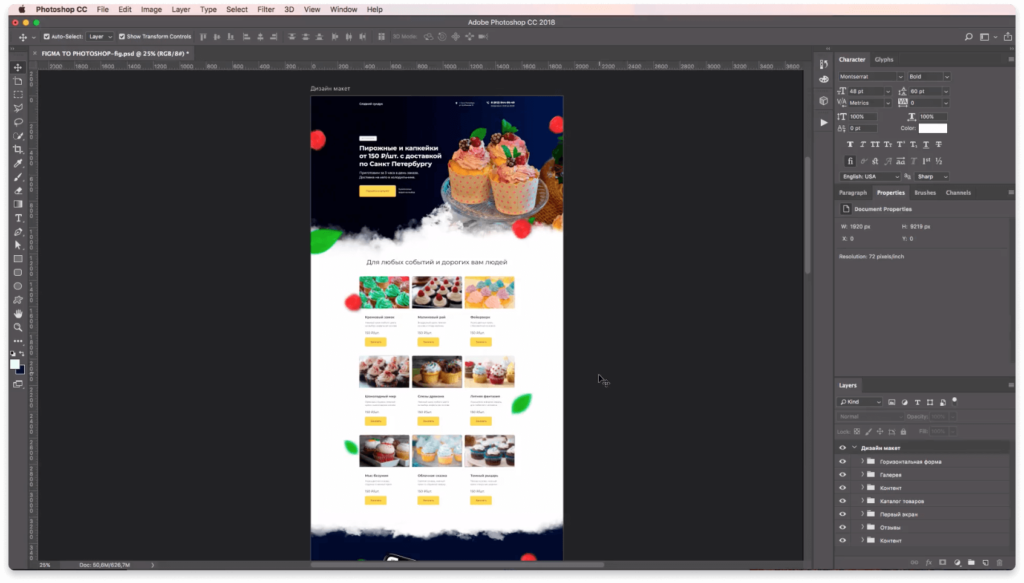This screenshot has width=1024, height=583.
Task: Activate the Zoom tool
Action: pos(18,327)
